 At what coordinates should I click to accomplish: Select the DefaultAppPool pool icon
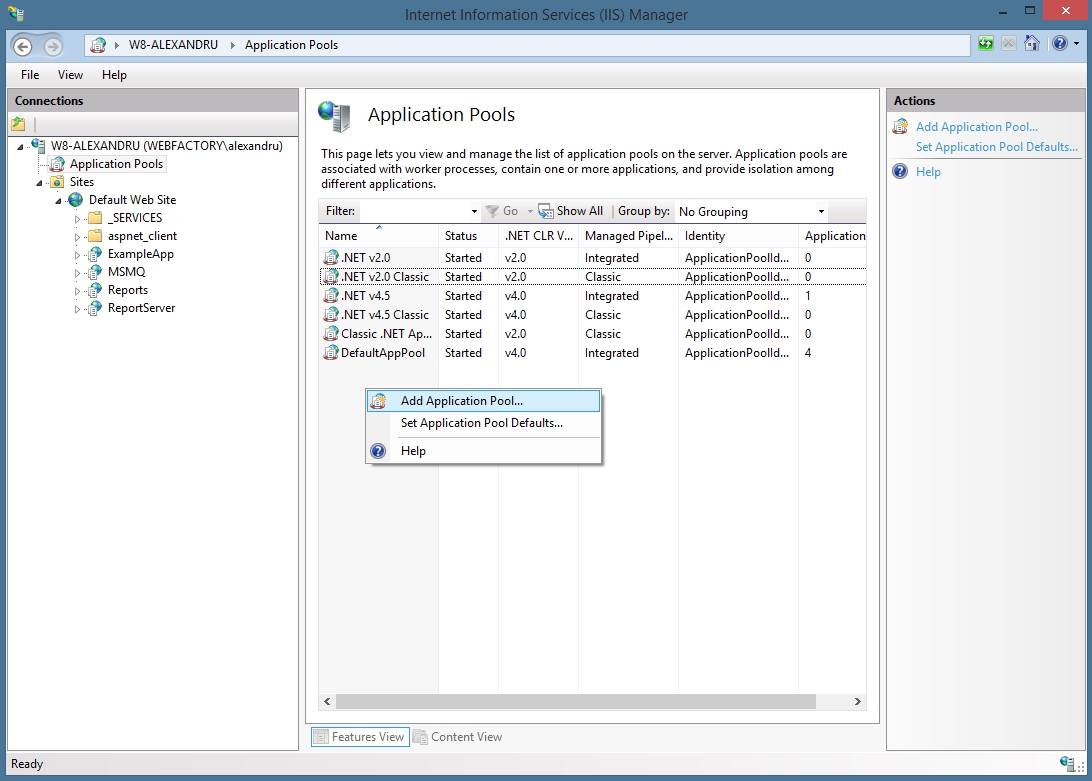click(331, 353)
